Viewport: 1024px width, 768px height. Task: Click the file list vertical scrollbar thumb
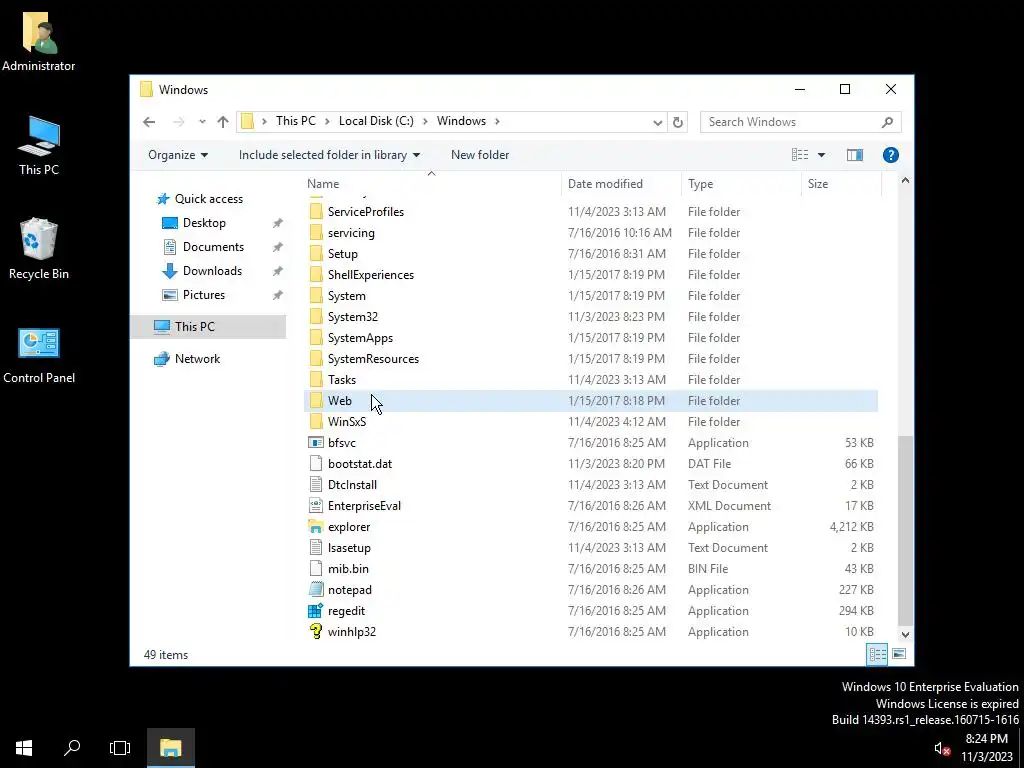pos(905,530)
